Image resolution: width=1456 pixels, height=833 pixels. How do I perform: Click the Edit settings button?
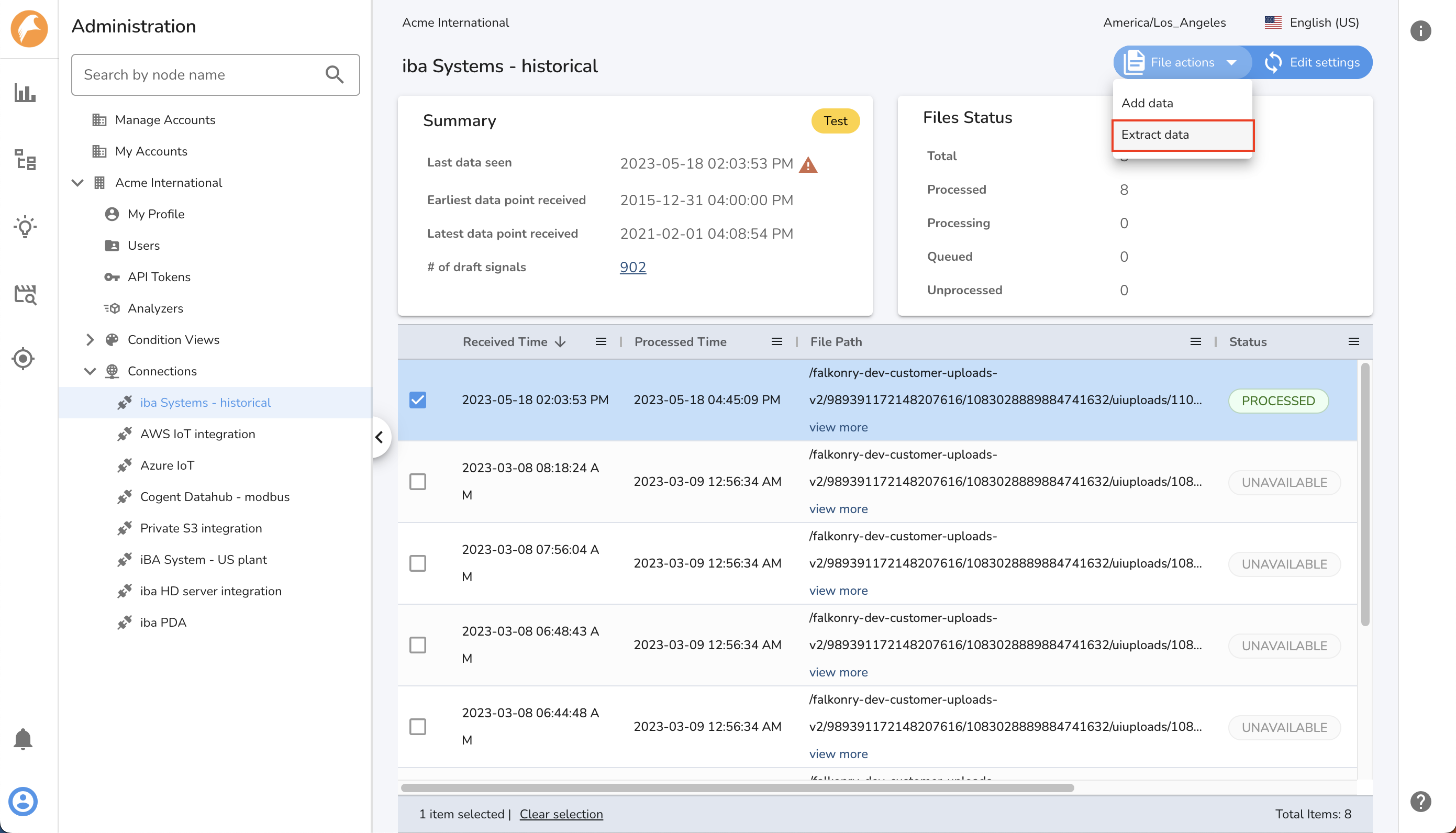click(1313, 62)
